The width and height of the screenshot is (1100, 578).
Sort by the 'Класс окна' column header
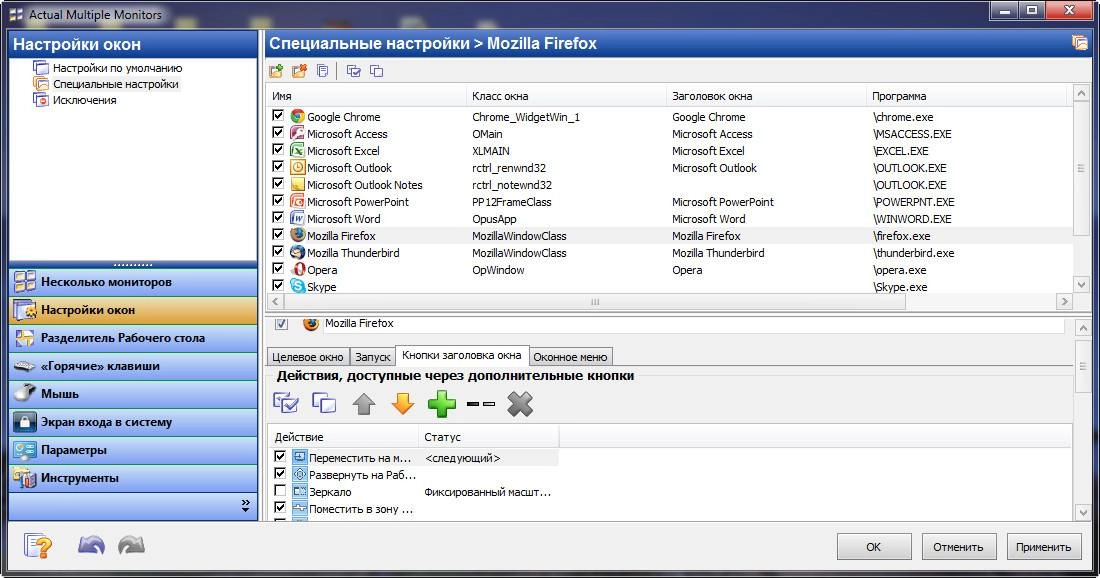pos(565,96)
